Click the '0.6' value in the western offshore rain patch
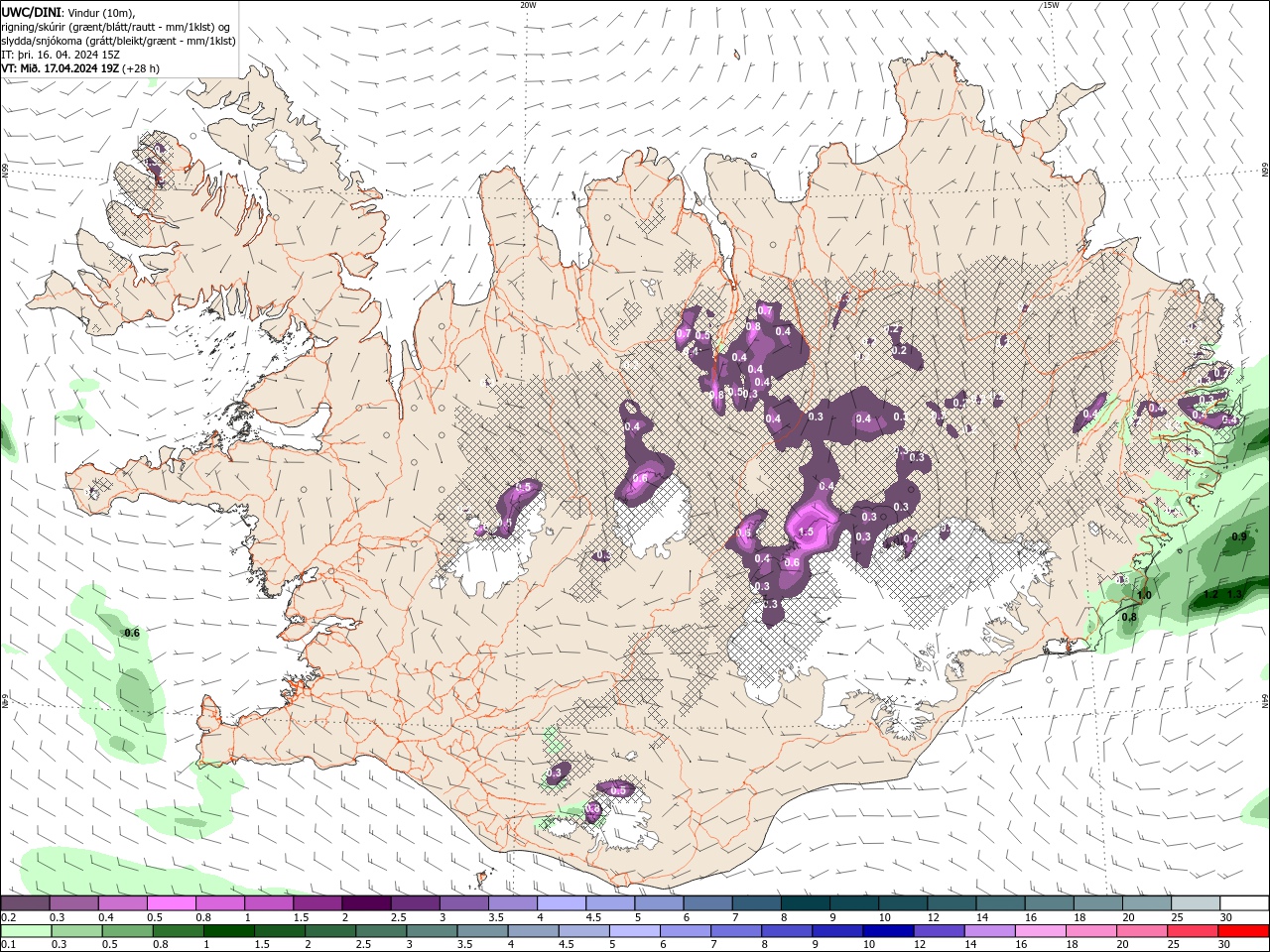Image resolution: width=1270 pixels, height=952 pixels. point(131,632)
